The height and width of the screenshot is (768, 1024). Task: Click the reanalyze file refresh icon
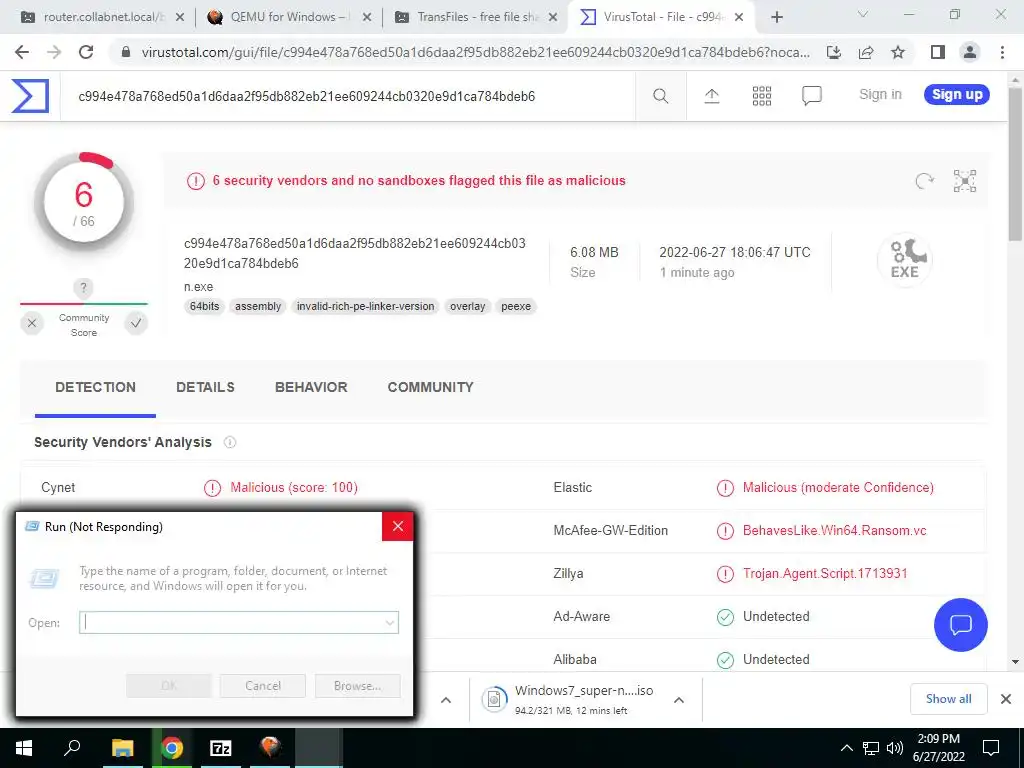(924, 181)
